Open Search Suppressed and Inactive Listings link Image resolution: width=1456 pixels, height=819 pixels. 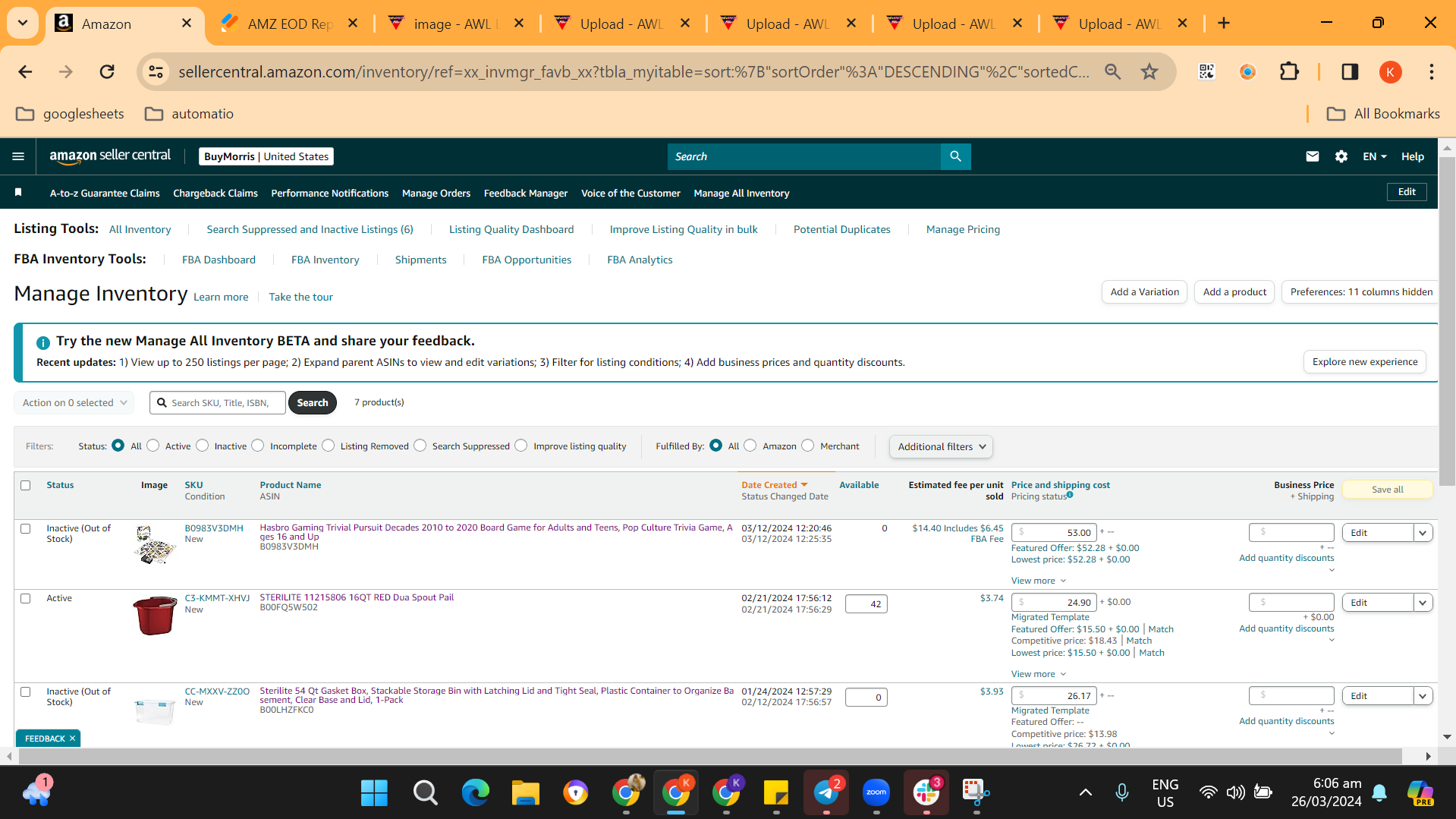(310, 229)
